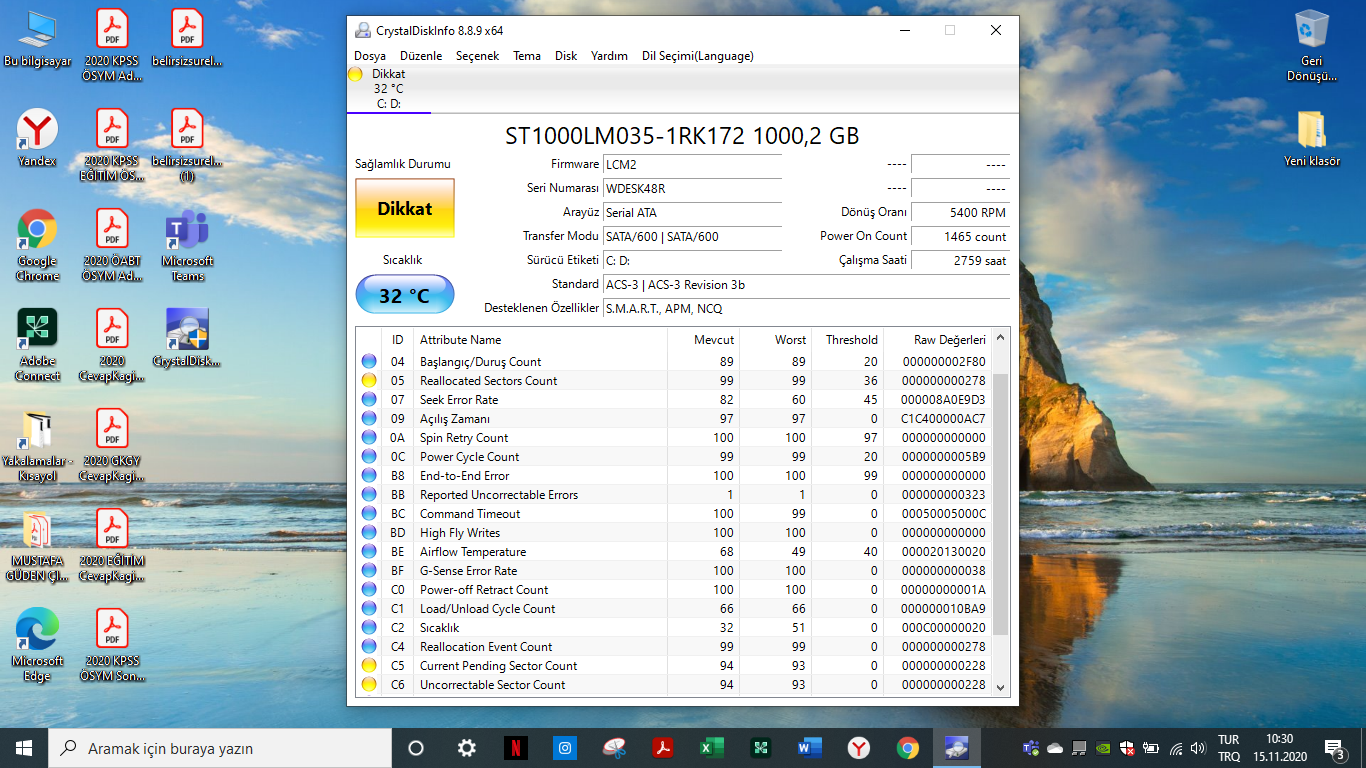
Task: Click in the taskbar search box
Action: tap(220, 748)
